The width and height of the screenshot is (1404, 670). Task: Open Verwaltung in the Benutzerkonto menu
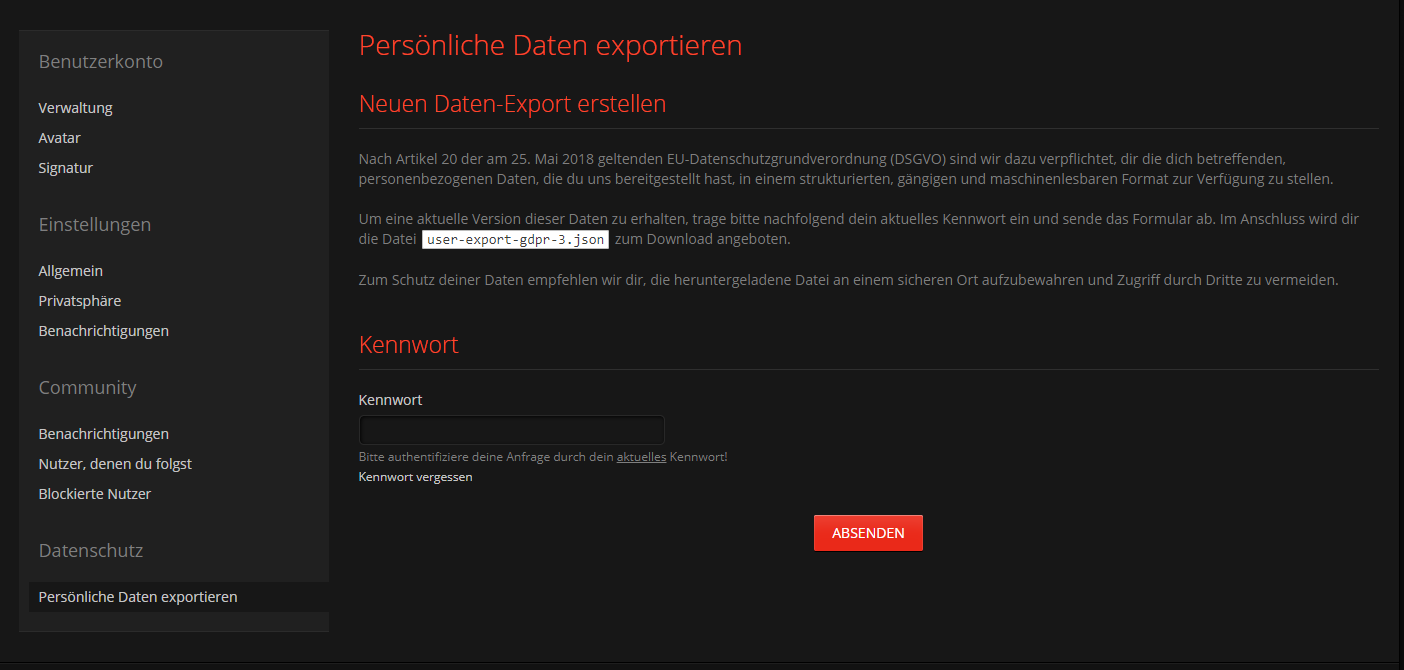(75, 108)
